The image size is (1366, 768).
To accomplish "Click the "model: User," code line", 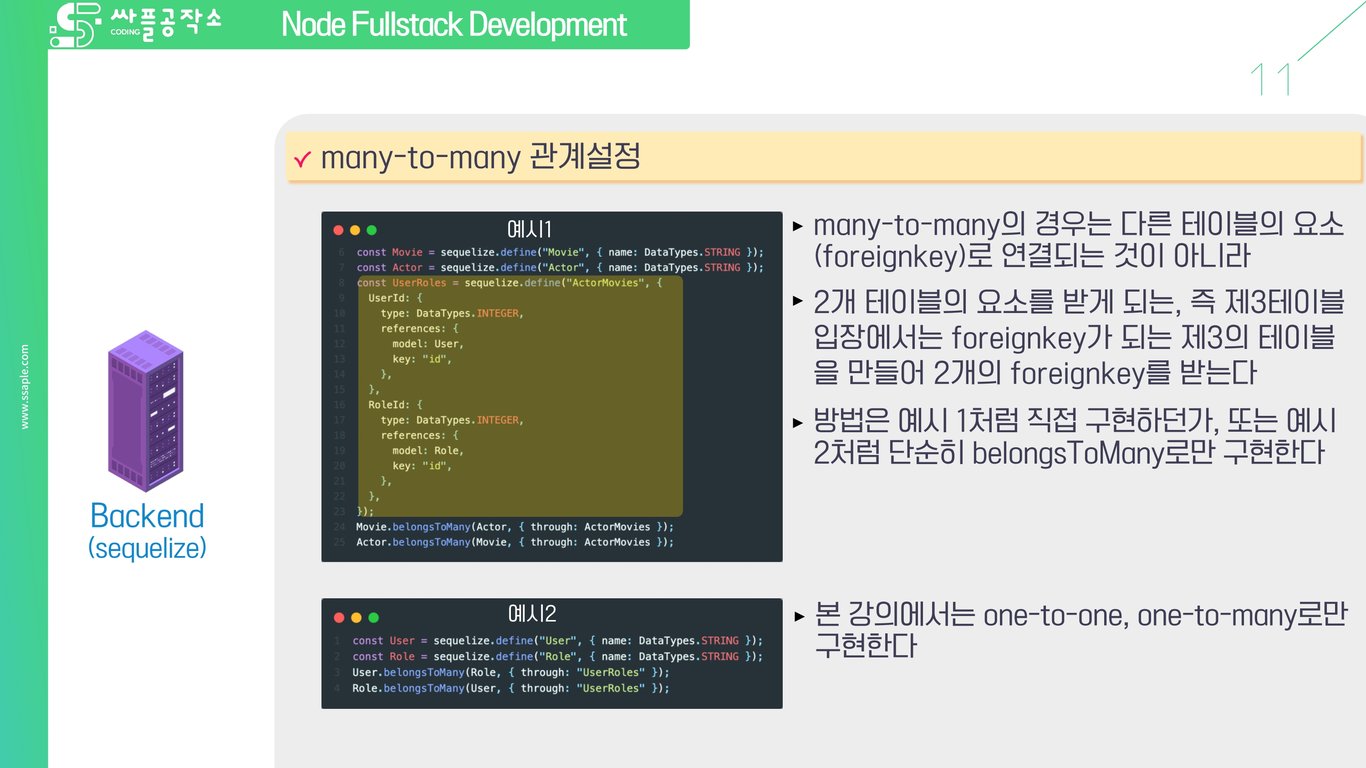I will [428, 344].
